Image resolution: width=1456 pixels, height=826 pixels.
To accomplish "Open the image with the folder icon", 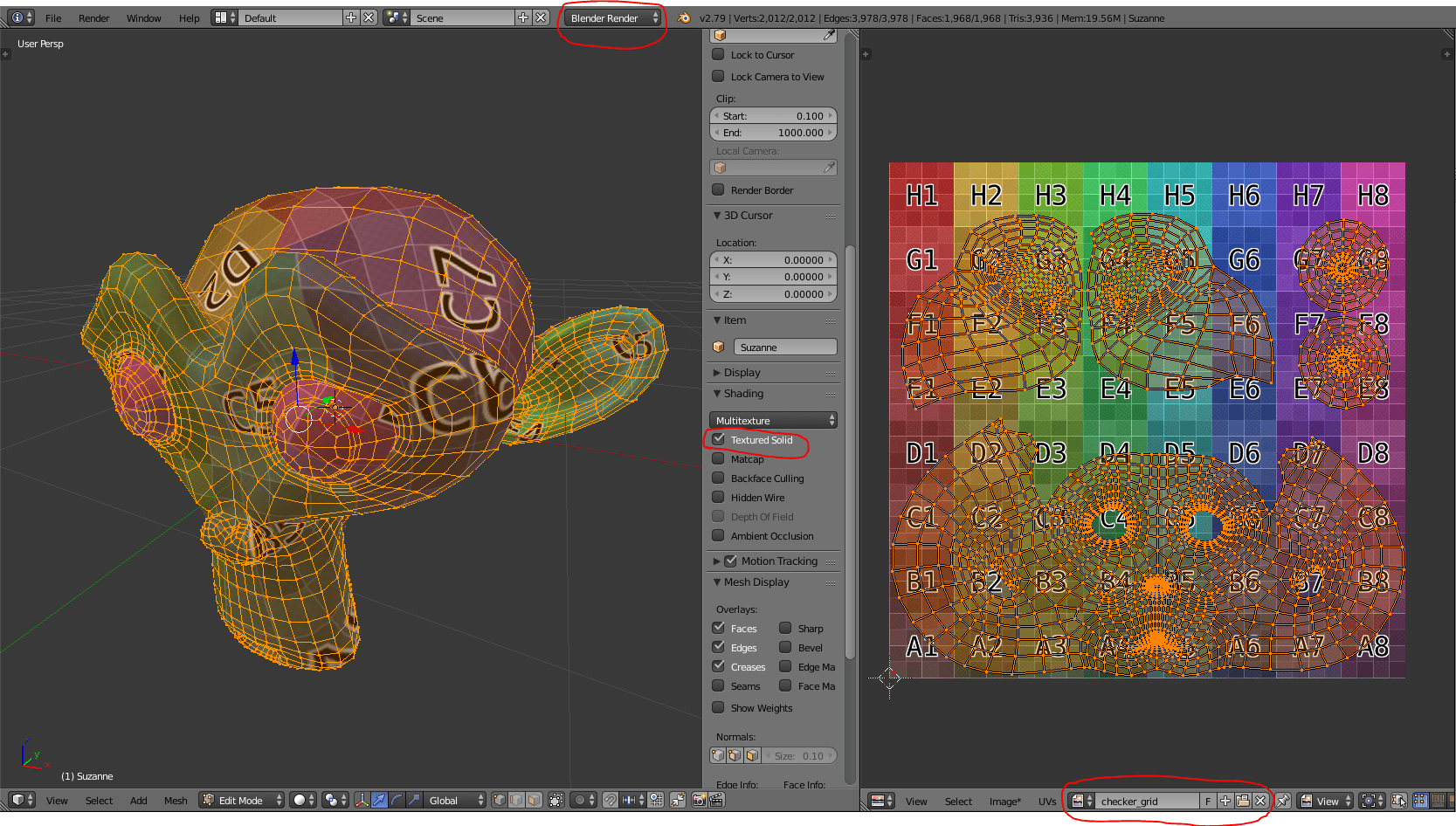I will (1244, 801).
